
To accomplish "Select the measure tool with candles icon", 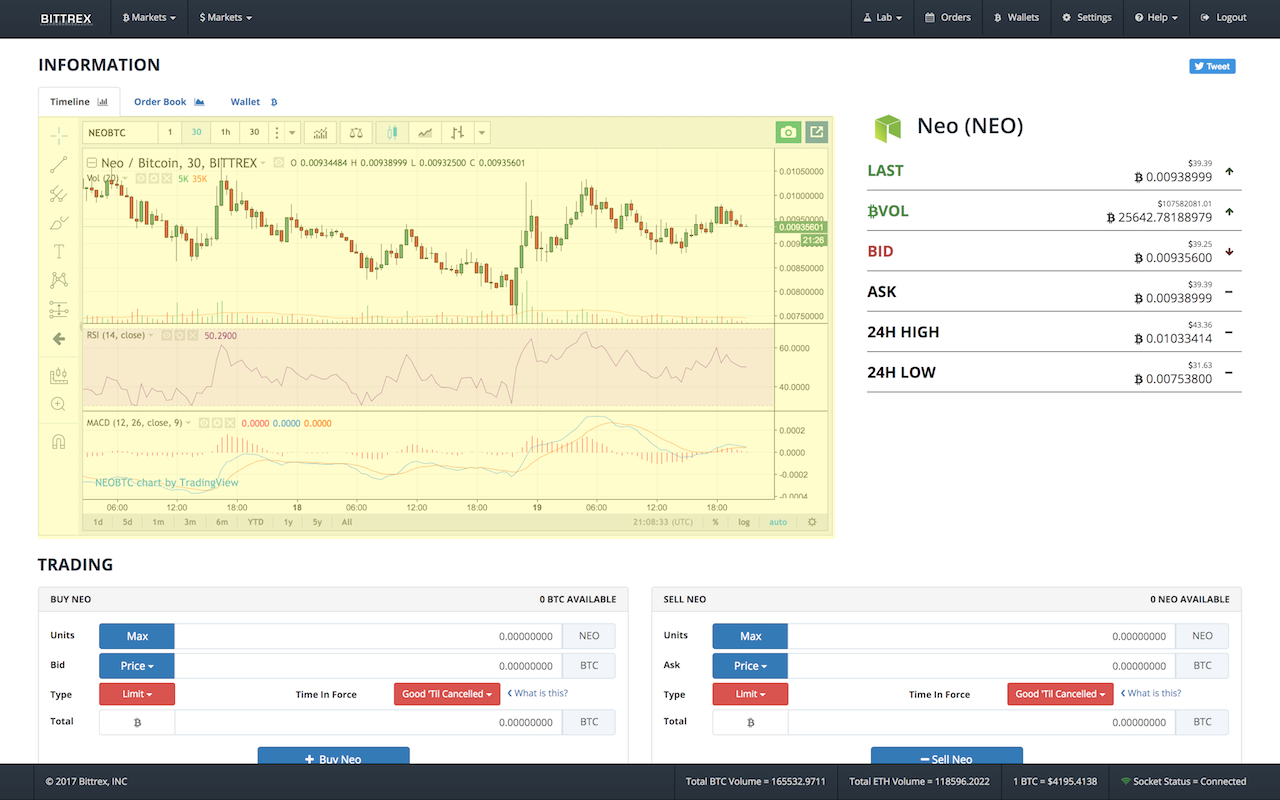I will click(59, 376).
